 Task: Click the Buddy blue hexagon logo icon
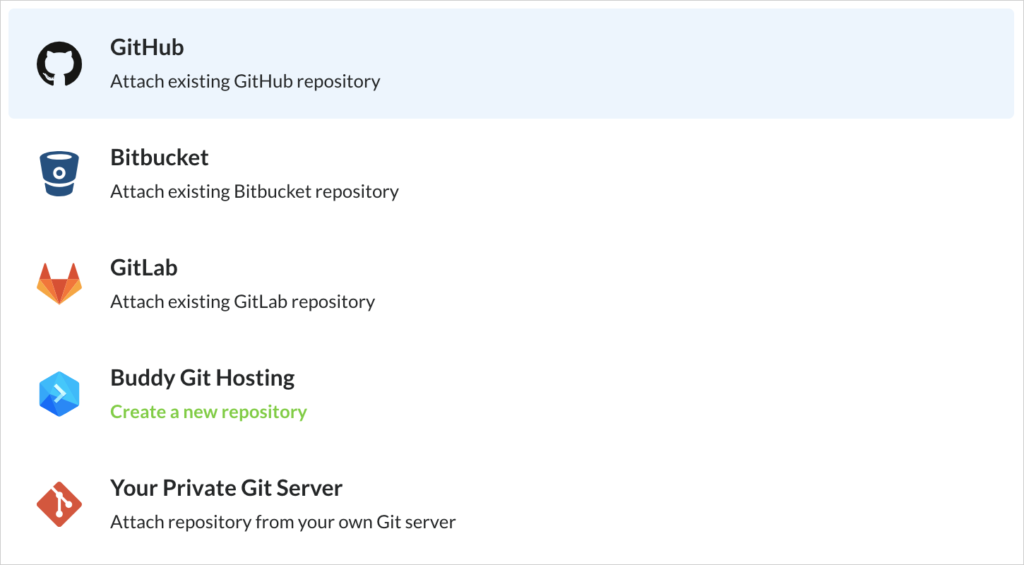tap(59, 394)
